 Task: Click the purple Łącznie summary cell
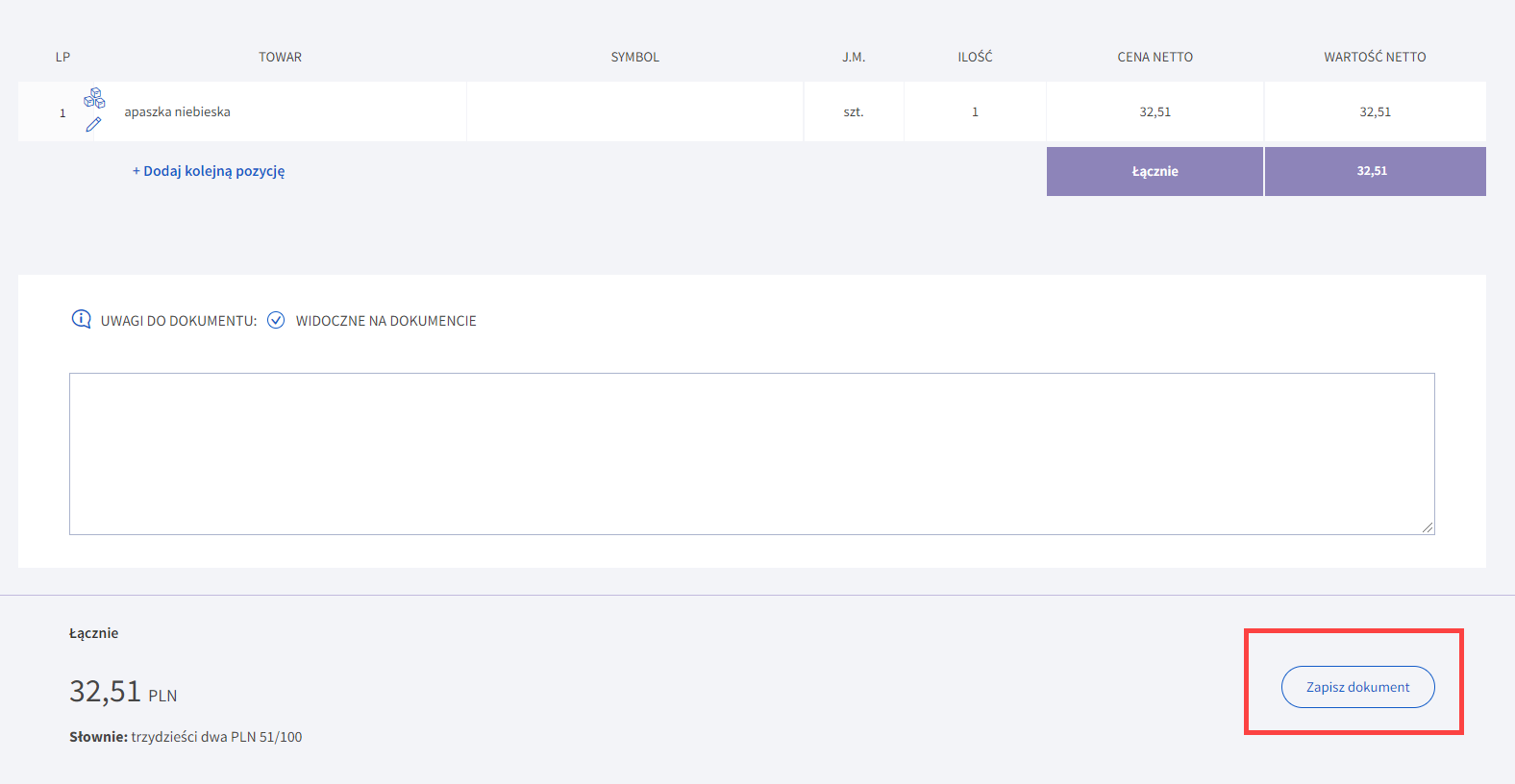tap(1155, 171)
